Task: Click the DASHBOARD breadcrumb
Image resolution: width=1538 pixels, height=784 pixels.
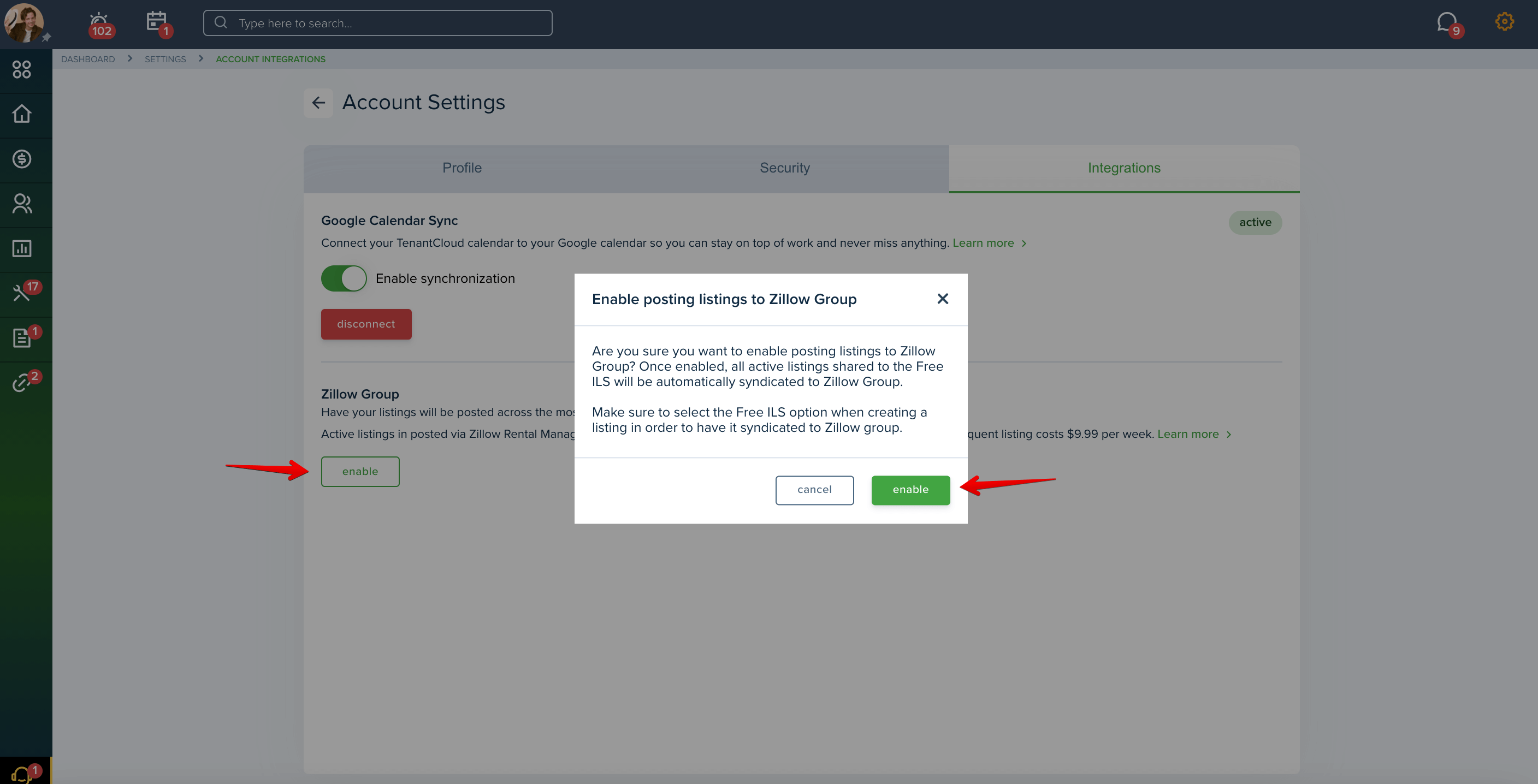Action: (88, 59)
